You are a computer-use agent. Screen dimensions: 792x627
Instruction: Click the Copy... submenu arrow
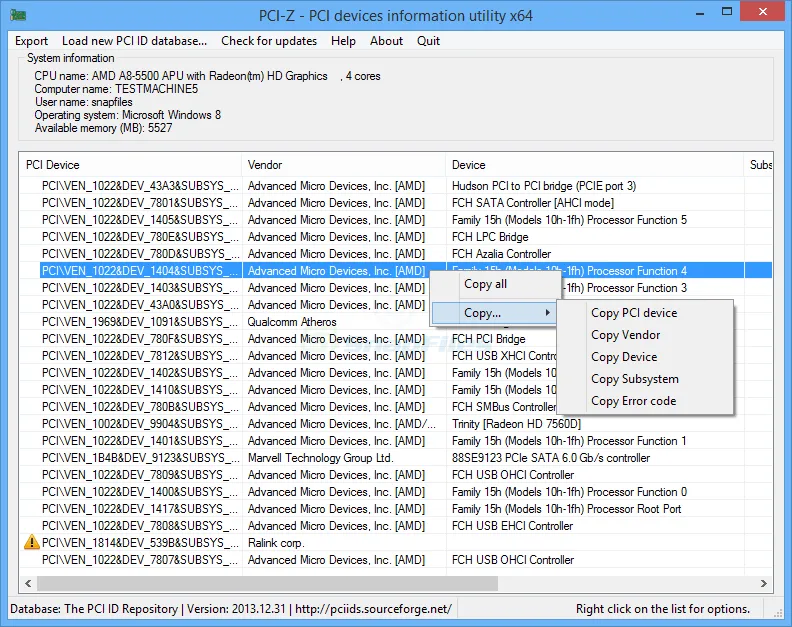tap(548, 313)
